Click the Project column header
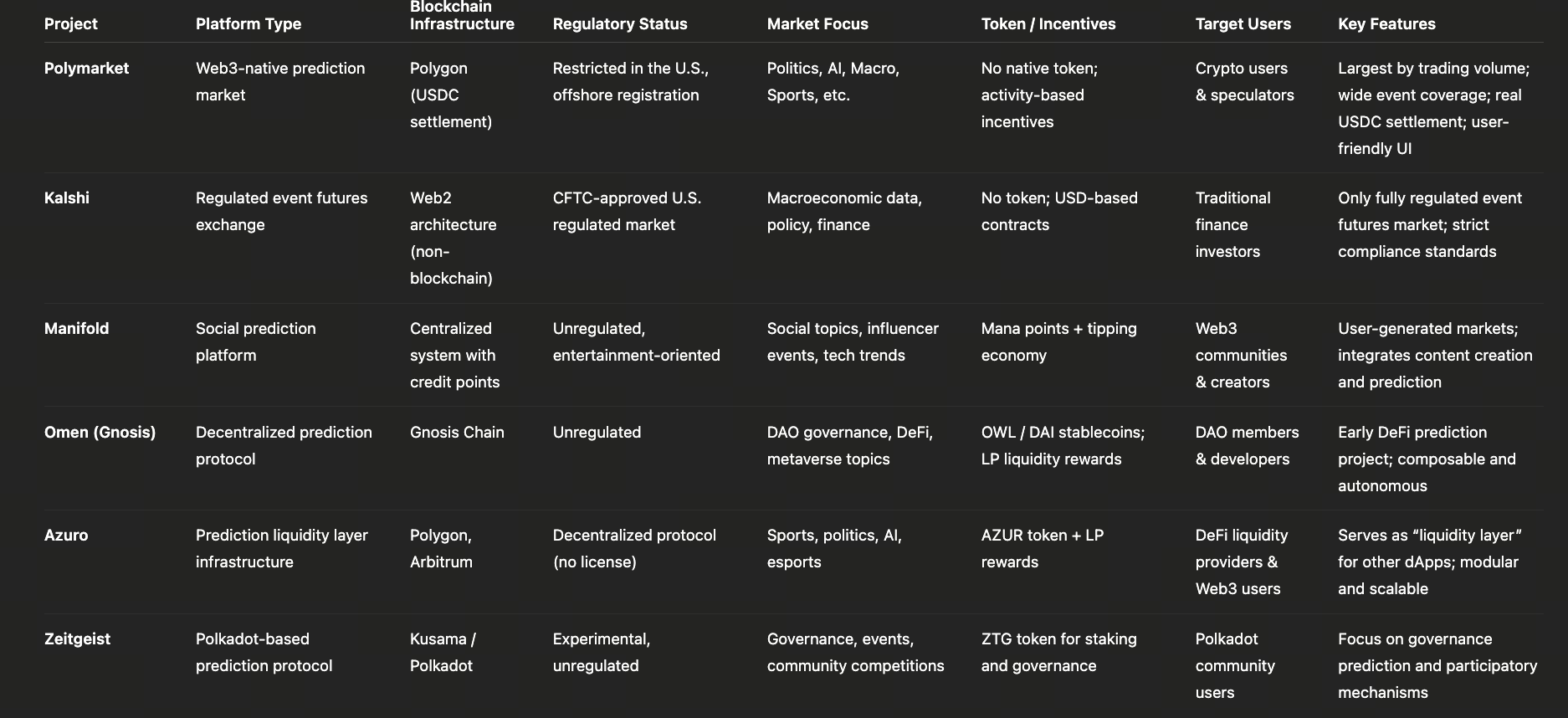1568x718 pixels. click(71, 23)
